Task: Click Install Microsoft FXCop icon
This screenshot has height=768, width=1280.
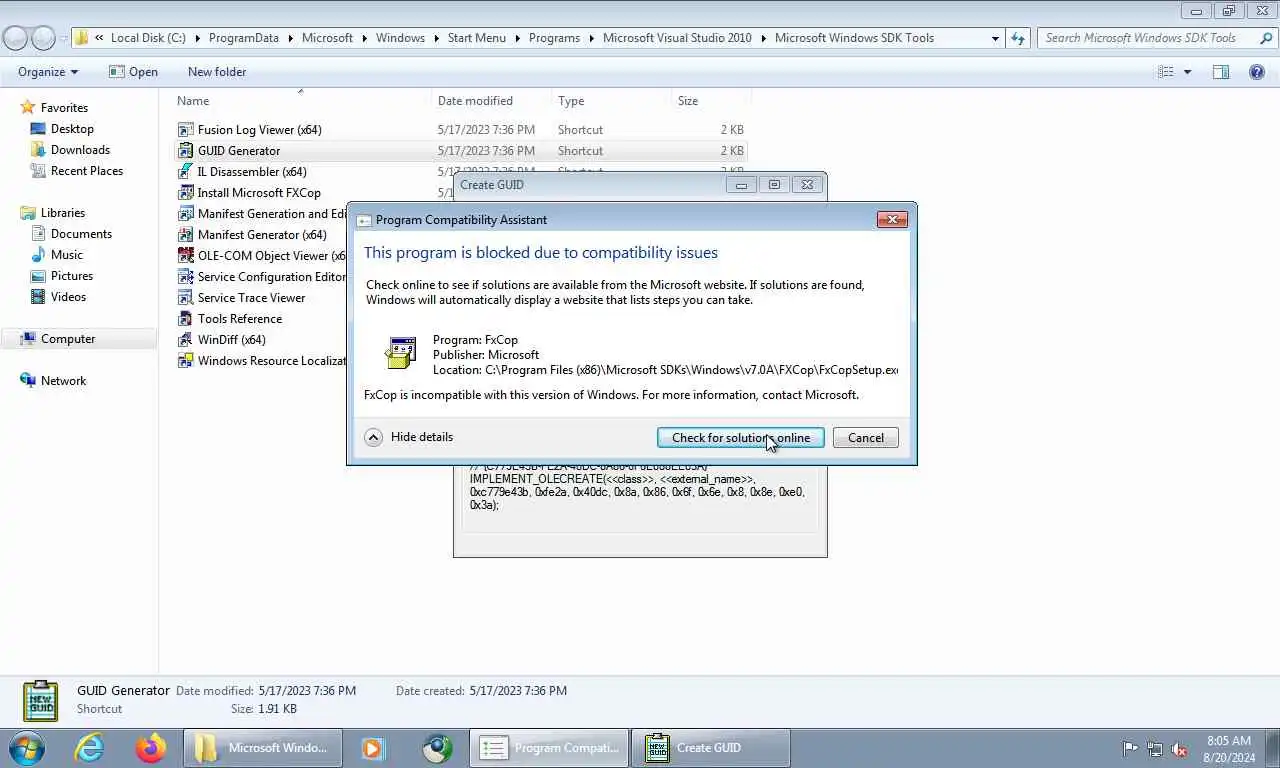Action: [185, 193]
